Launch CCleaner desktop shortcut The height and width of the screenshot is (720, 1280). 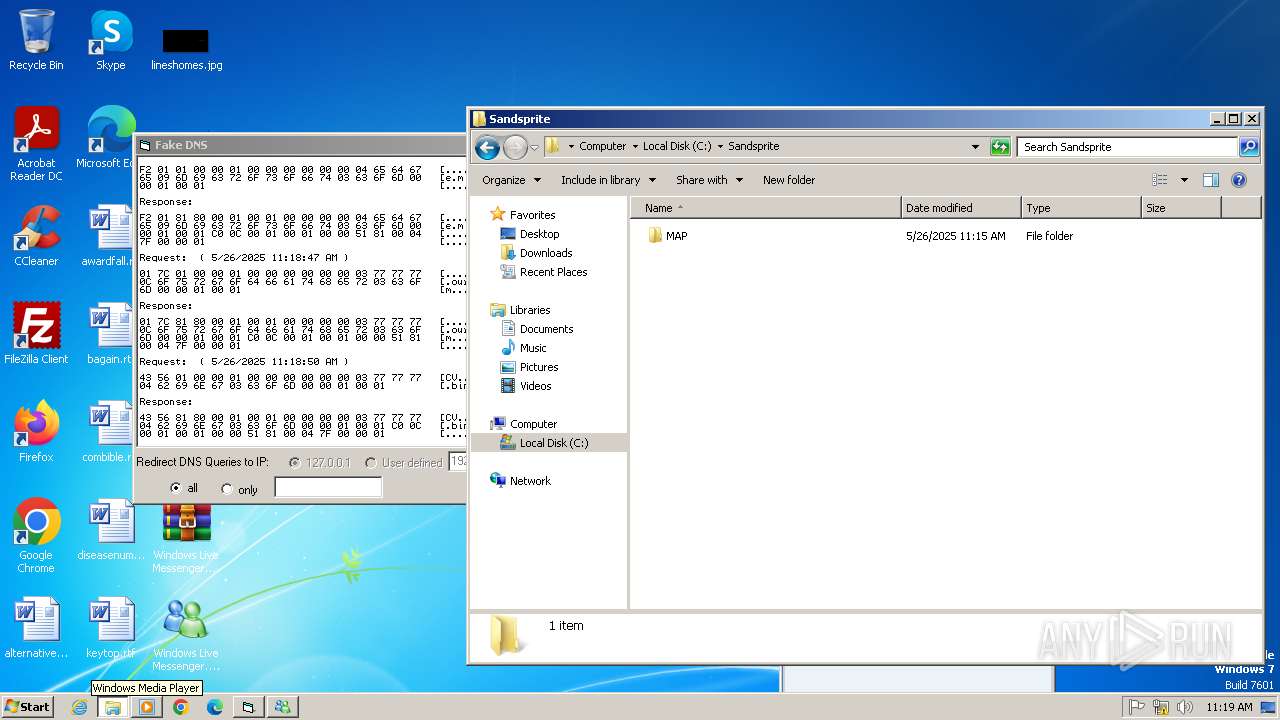(x=36, y=236)
